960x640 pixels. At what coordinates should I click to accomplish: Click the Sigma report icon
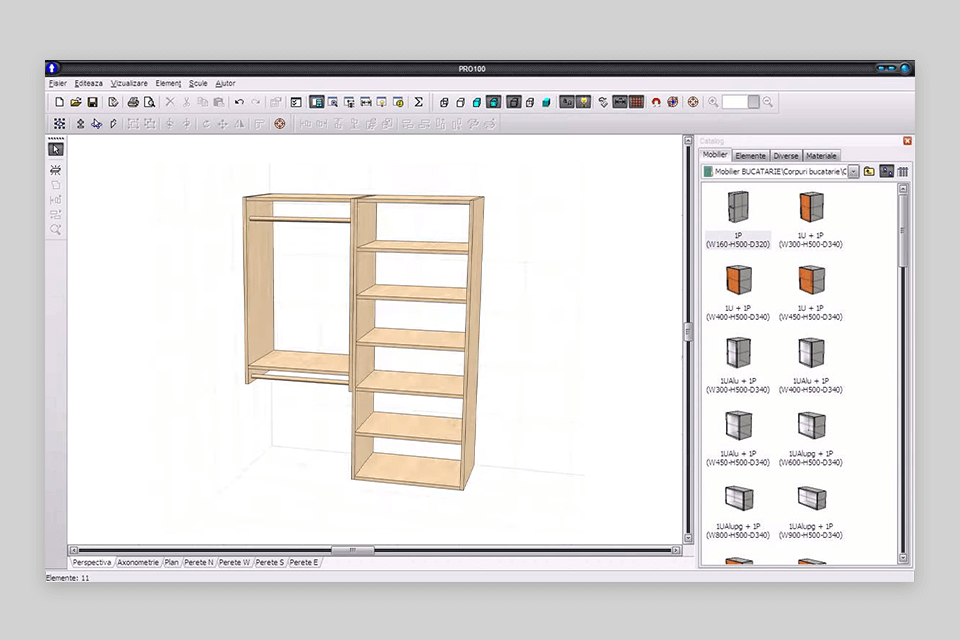(x=418, y=102)
